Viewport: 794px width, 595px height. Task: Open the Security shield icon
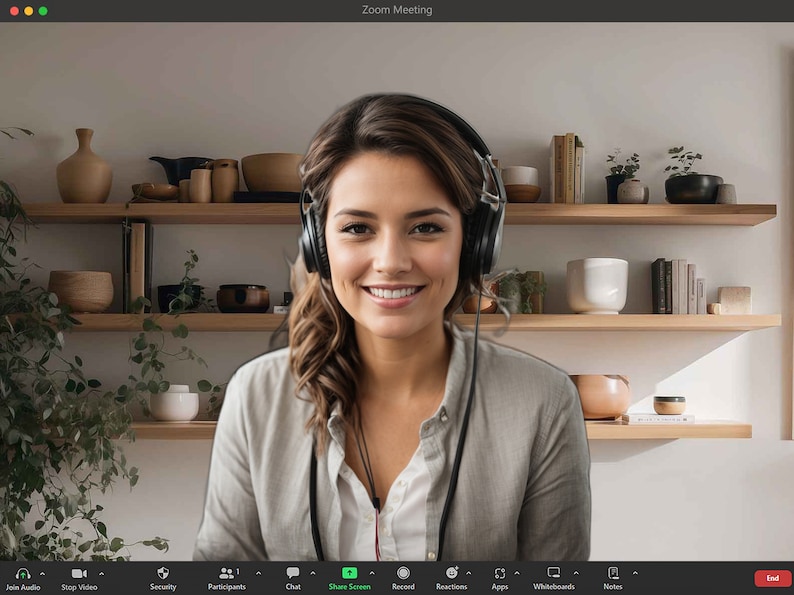(163, 573)
